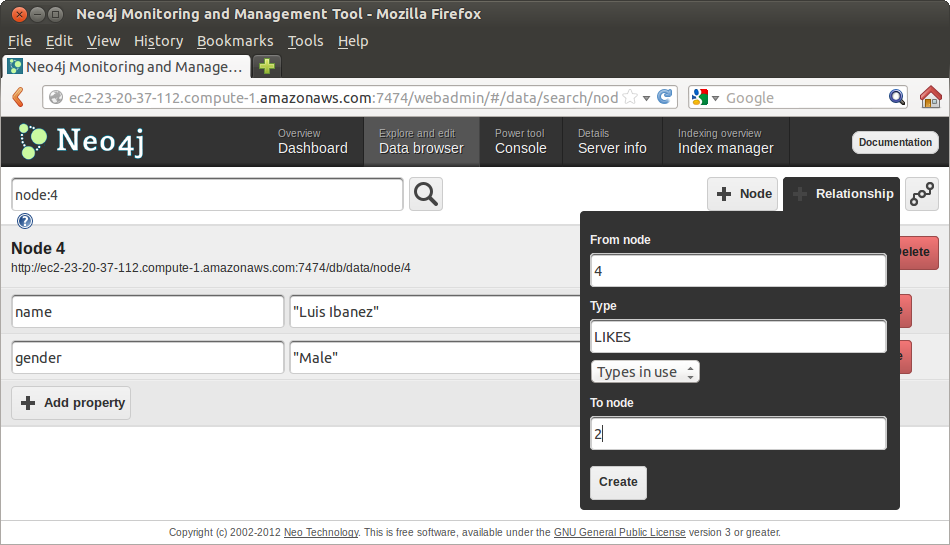
Task: Open a new browser tab with plus icon
Action: pos(266,66)
